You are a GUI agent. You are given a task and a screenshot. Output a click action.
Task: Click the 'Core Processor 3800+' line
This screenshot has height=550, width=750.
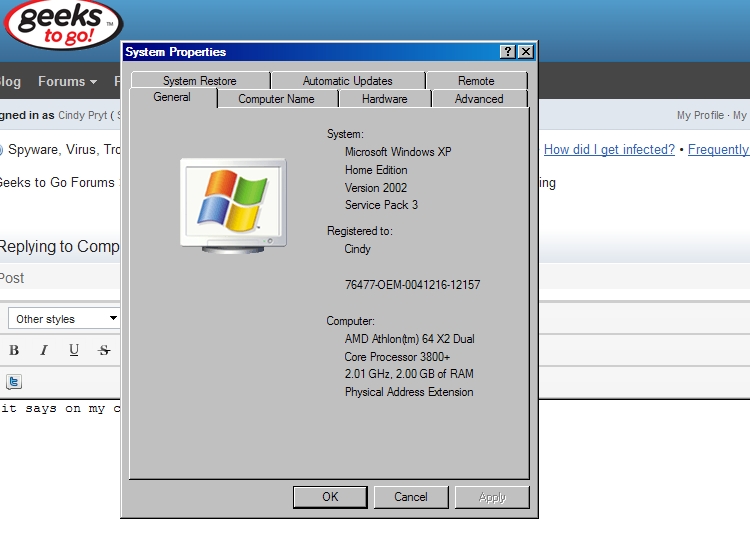point(397,357)
